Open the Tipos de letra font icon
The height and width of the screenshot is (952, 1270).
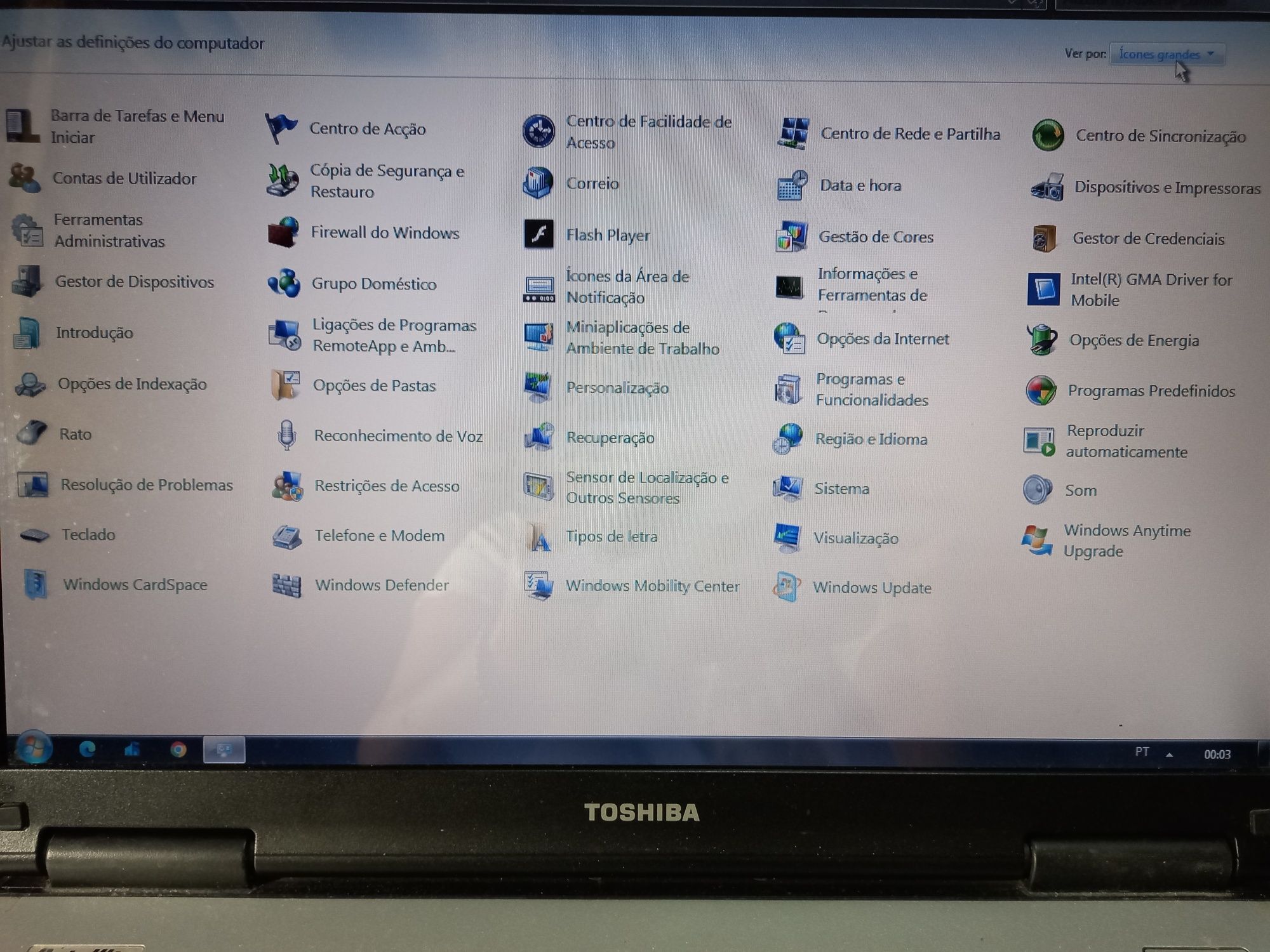pos(539,537)
